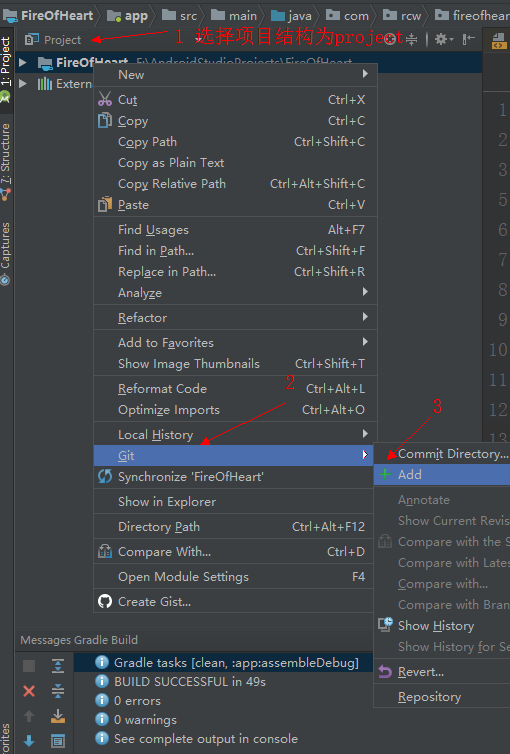510x754 pixels.
Task: Select Show in Explorer menu item
Action: 234,501
